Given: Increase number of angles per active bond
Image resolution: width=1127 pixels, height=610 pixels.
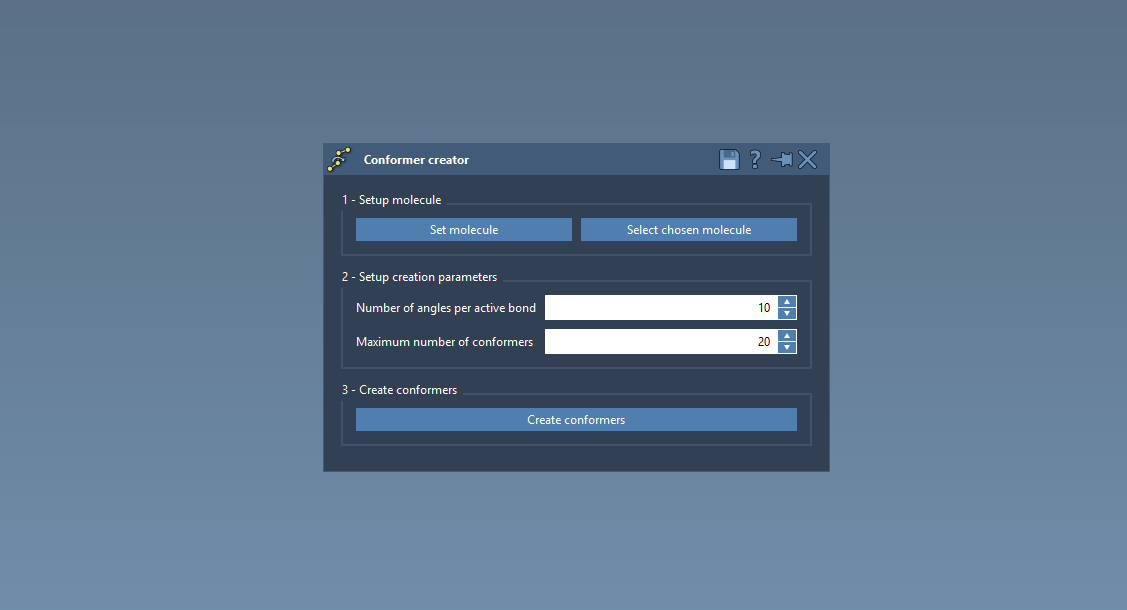Looking at the screenshot, I should pos(787,302).
